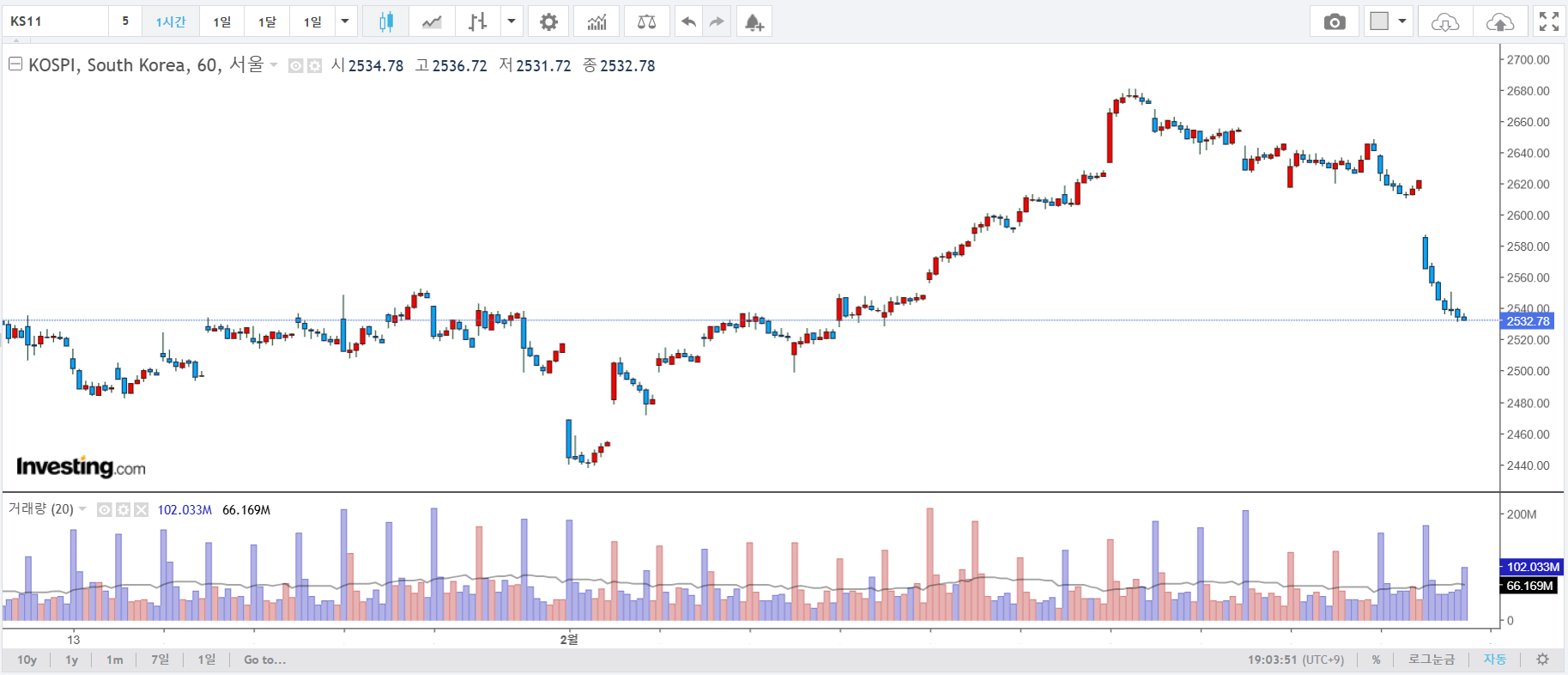The height and width of the screenshot is (675, 1568).
Task: Click the 102.033M volume axis label
Action: click(1533, 567)
